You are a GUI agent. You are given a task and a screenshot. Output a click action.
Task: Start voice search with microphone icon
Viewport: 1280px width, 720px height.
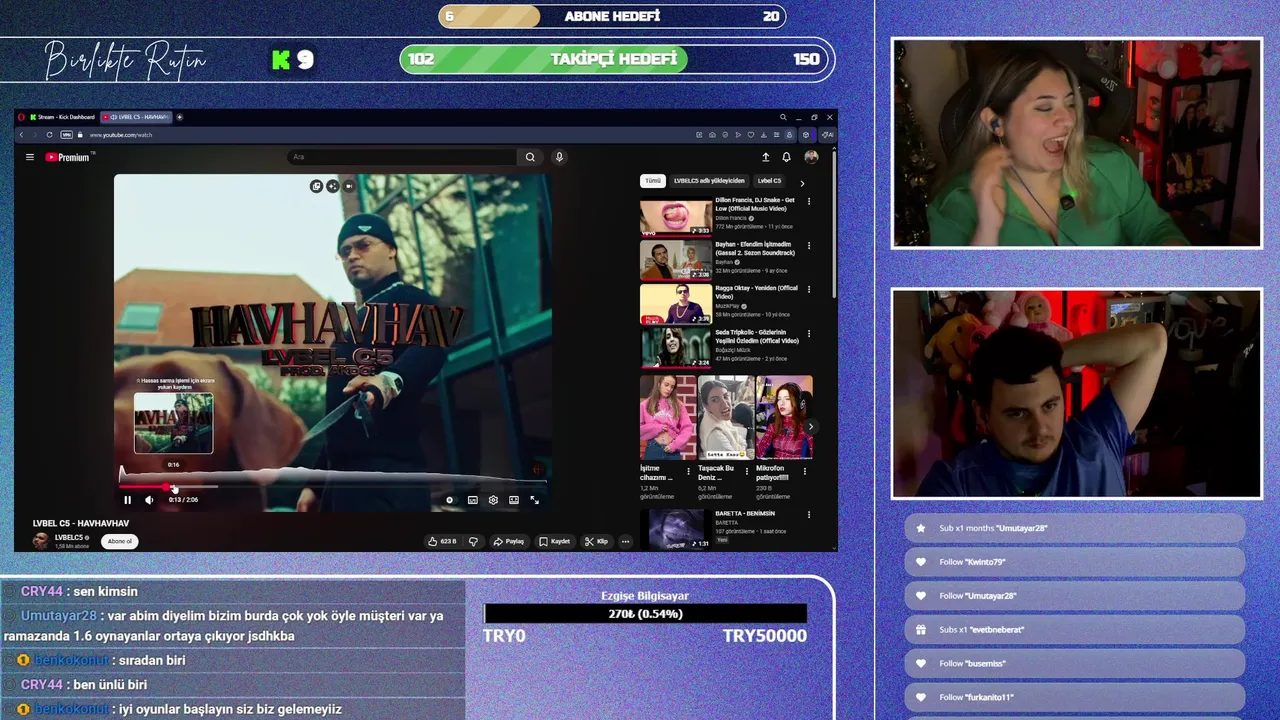[x=559, y=157]
